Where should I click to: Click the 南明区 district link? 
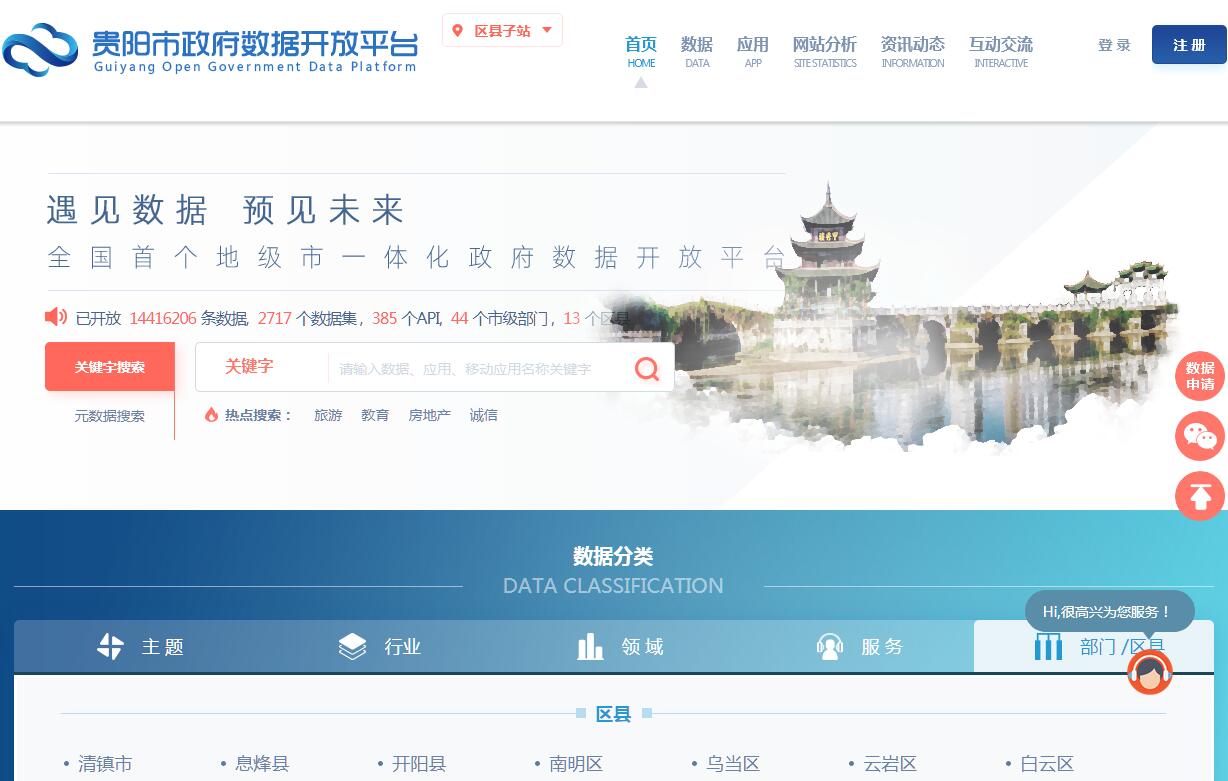coord(576,764)
